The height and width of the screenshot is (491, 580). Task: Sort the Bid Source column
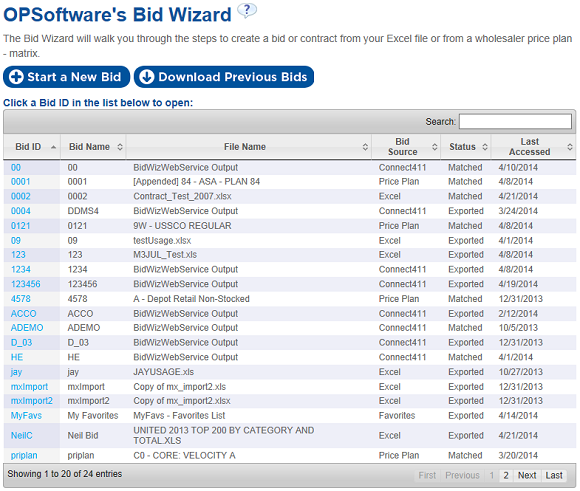point(435,147)
